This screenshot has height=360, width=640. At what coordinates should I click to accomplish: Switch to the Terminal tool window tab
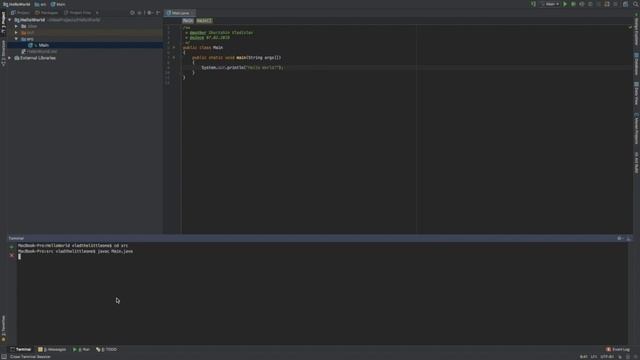21,349
